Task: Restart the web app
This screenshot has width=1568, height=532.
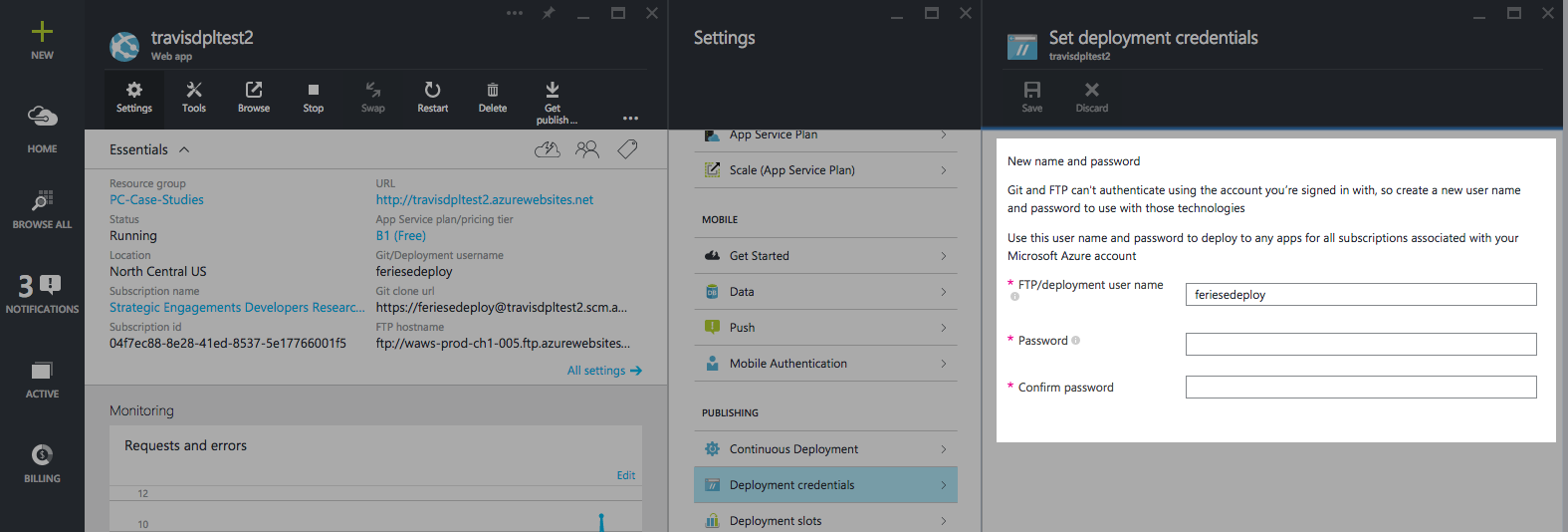Action: 433,98
